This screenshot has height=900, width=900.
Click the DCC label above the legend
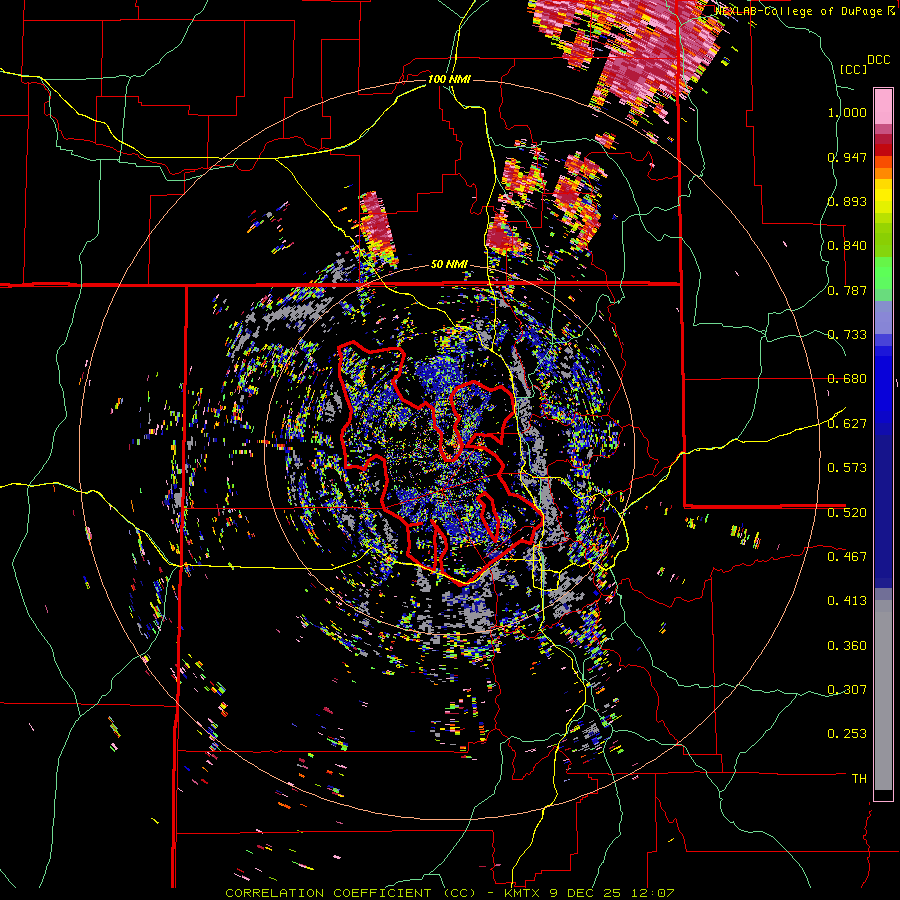(x=878, y=60)
